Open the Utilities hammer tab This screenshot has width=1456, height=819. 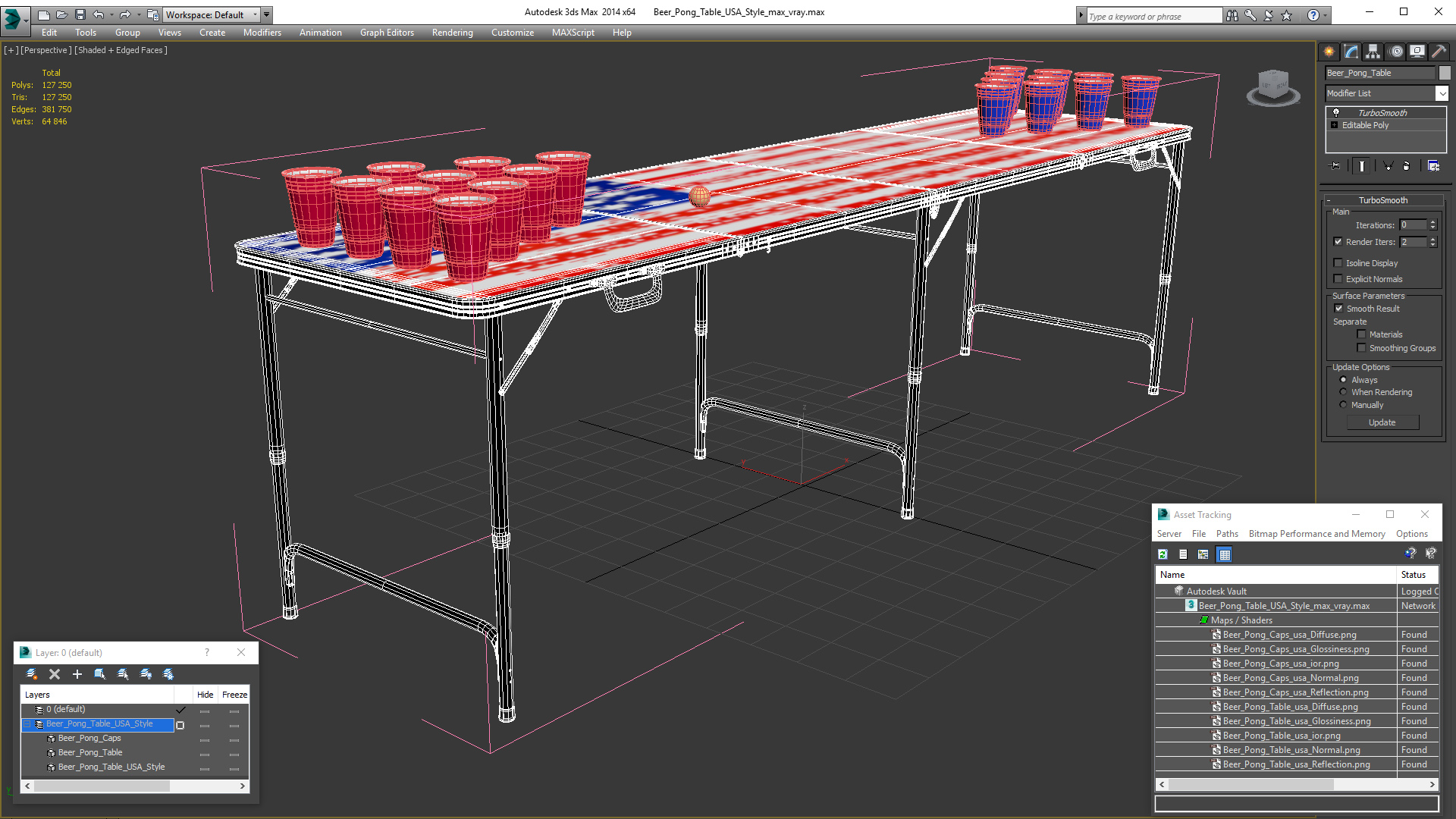pos(1438,52)
